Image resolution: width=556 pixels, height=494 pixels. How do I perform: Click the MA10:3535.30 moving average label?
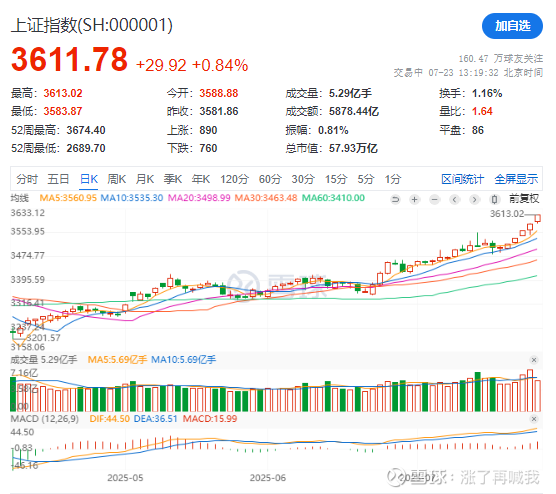(132, 198)
